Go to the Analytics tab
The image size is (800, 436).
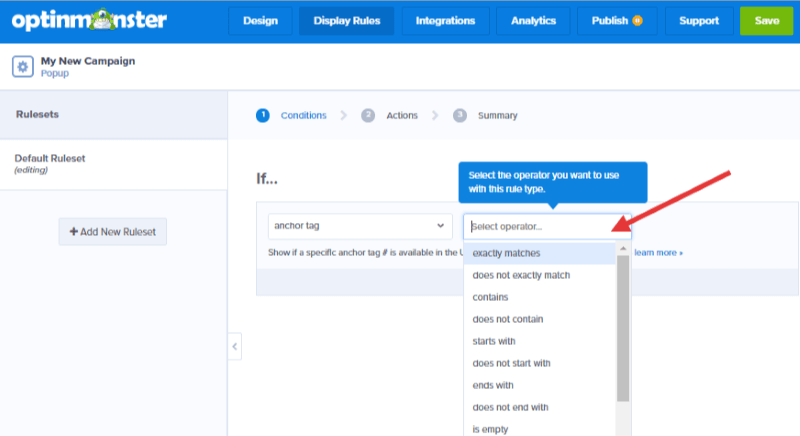pos(533,21)
